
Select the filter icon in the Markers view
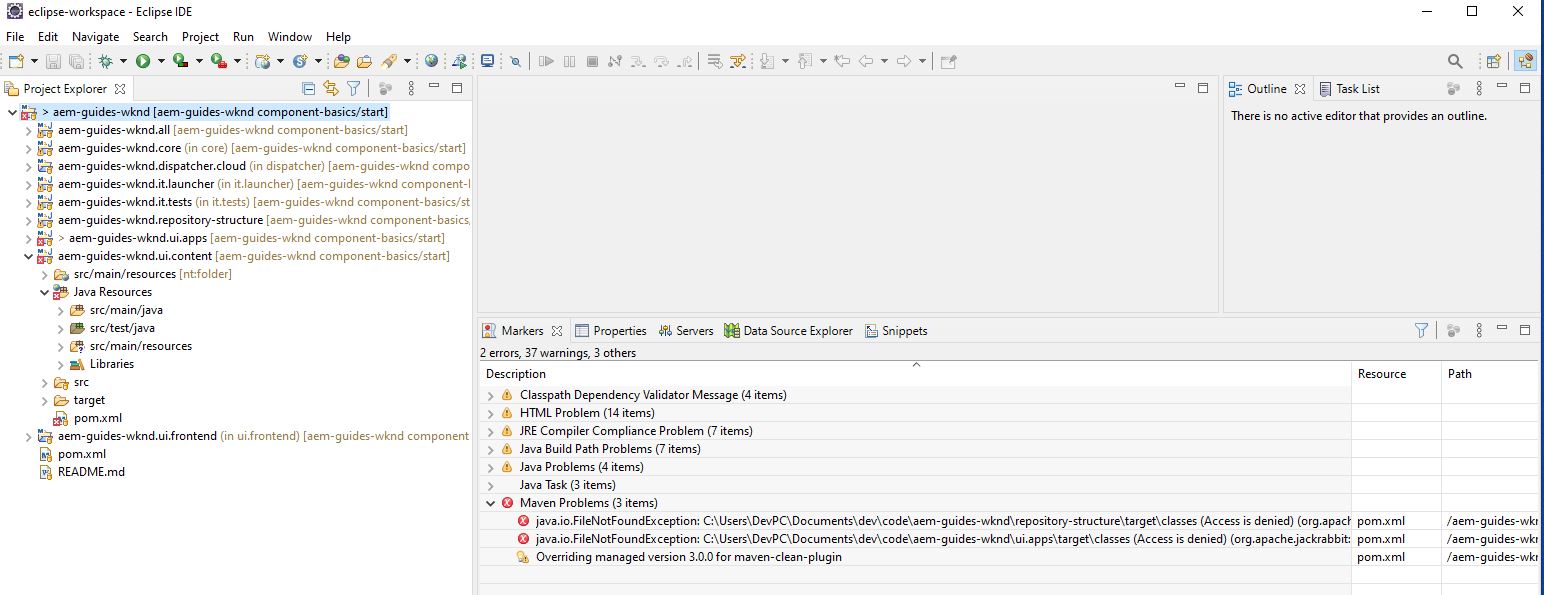[x=1421, y=330]
